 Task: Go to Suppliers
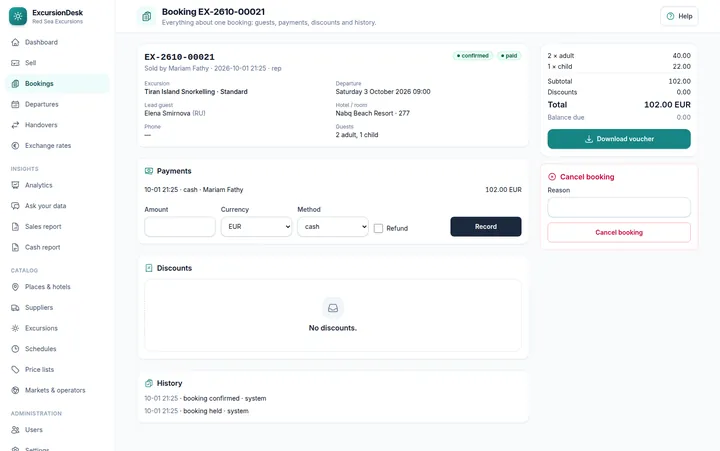57,307
